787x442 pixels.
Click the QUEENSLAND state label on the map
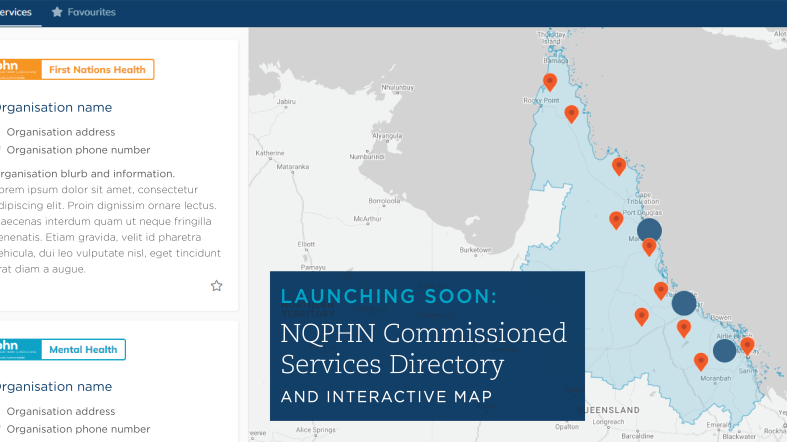(608, 410)
